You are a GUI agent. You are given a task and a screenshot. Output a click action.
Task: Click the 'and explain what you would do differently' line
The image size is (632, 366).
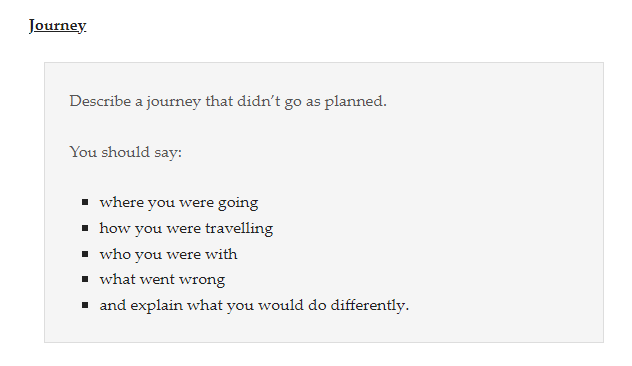pos(254,306)
